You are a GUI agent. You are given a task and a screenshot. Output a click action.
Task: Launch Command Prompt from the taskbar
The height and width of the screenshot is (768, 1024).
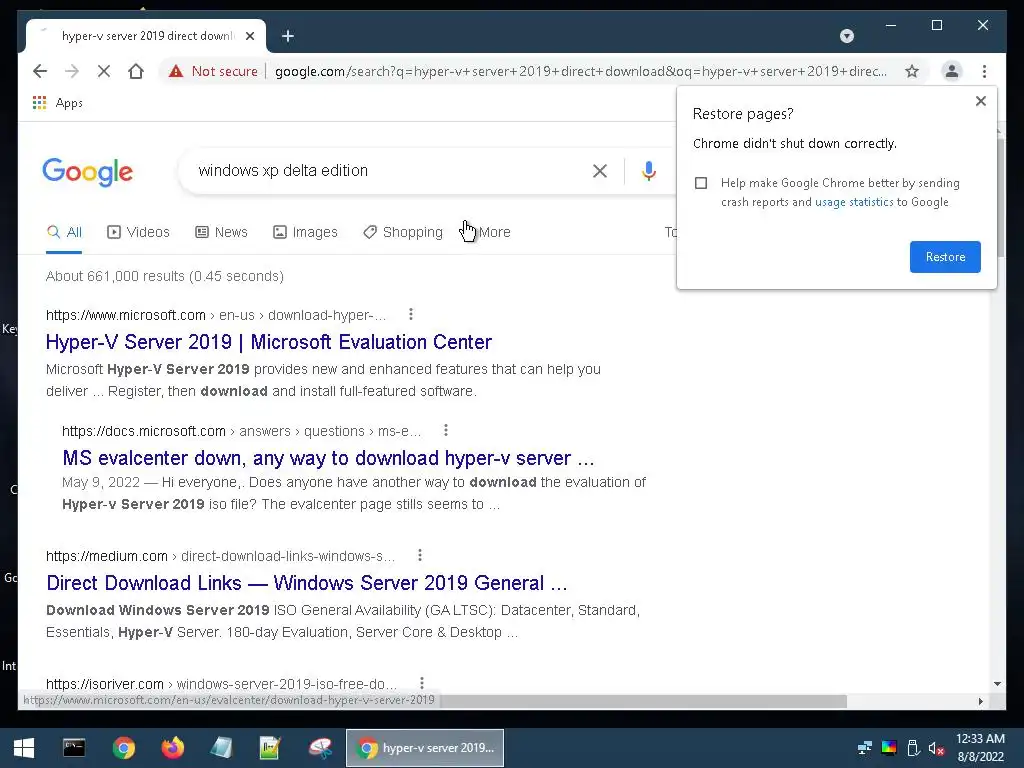(74, 748)
